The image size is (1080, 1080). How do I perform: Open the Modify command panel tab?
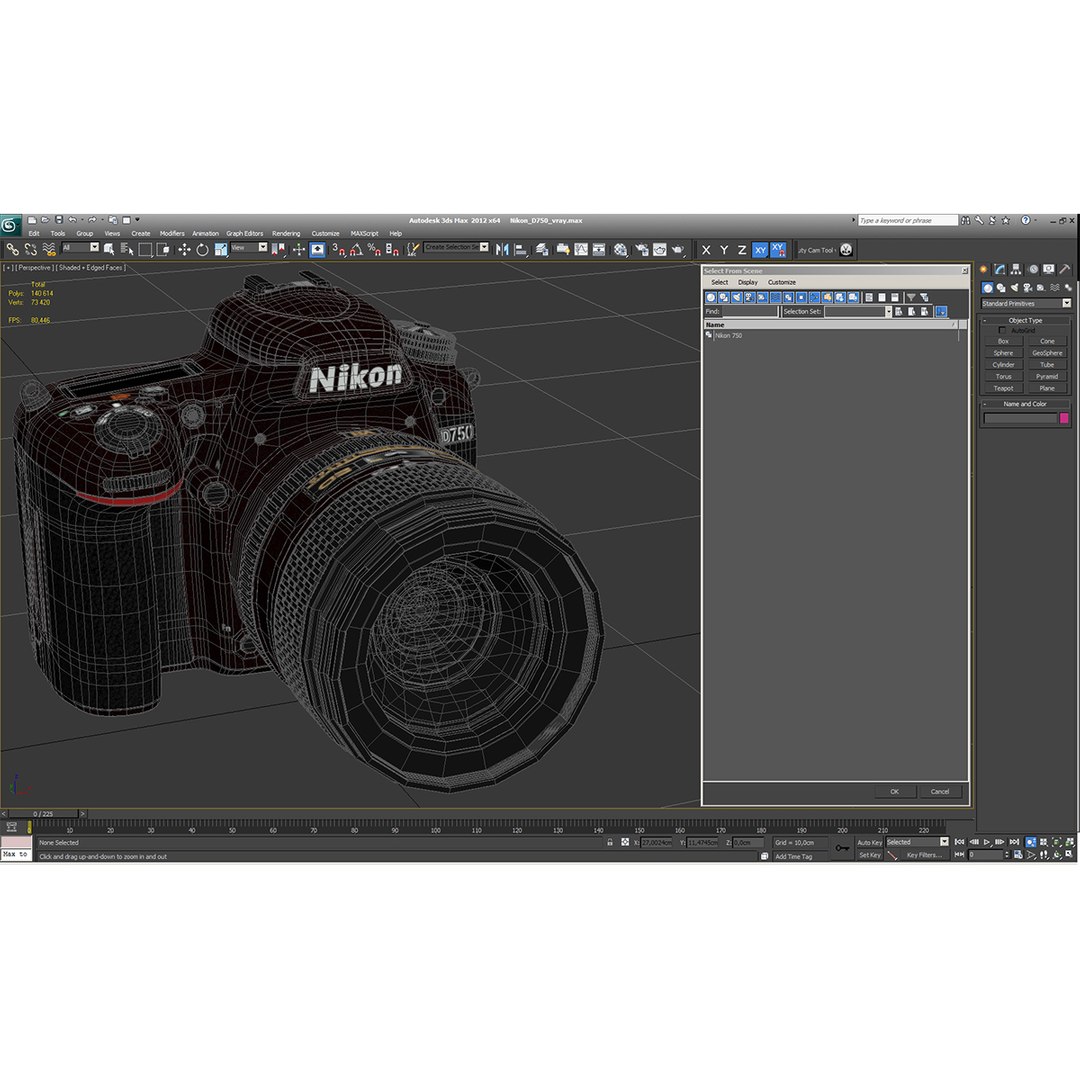[999, 269]
